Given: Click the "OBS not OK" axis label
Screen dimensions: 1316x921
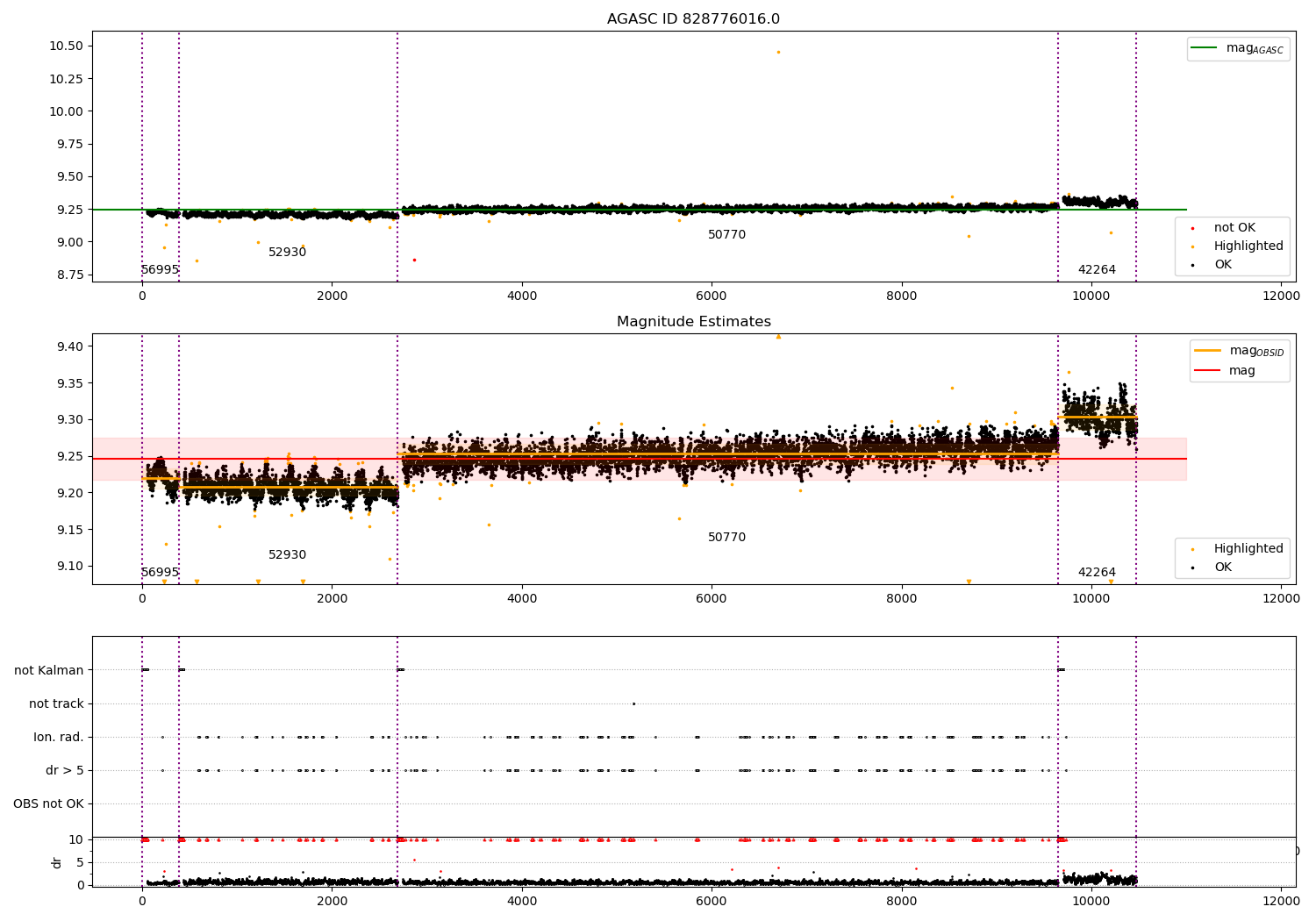Looking at the screenshot, I should point(48,803).
